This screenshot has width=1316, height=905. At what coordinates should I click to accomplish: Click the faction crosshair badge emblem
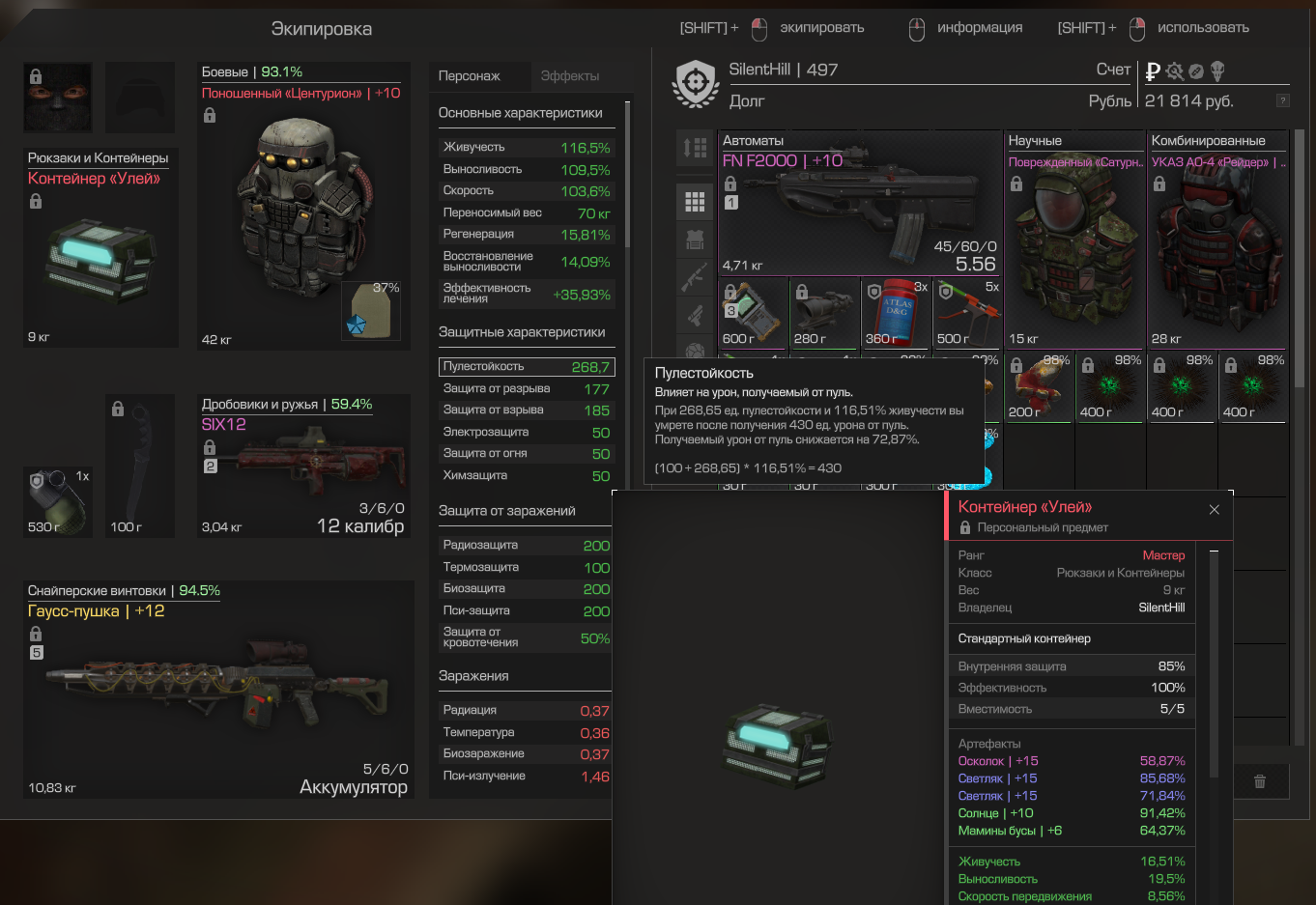(x=695, y=84)
